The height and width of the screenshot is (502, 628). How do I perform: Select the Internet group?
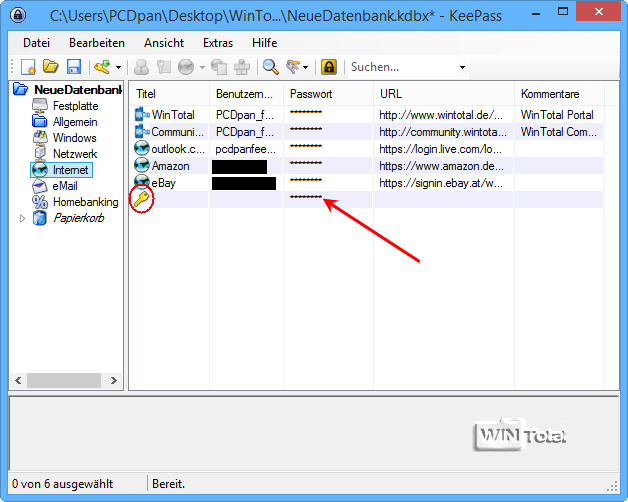[x=70, y=170]
